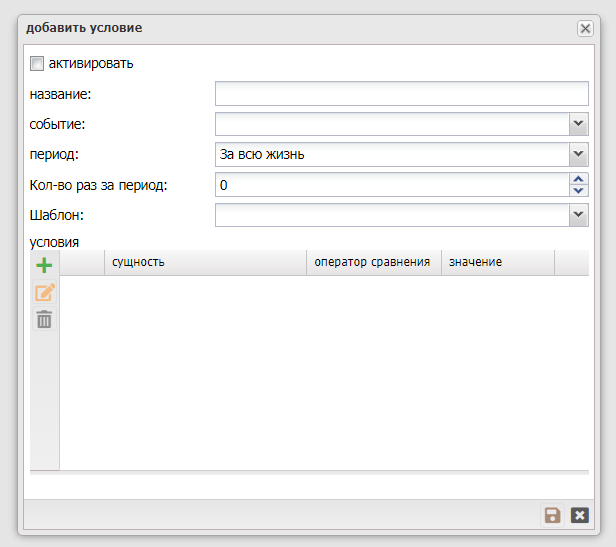Click inside the событие input field

[x=391, y=124]
